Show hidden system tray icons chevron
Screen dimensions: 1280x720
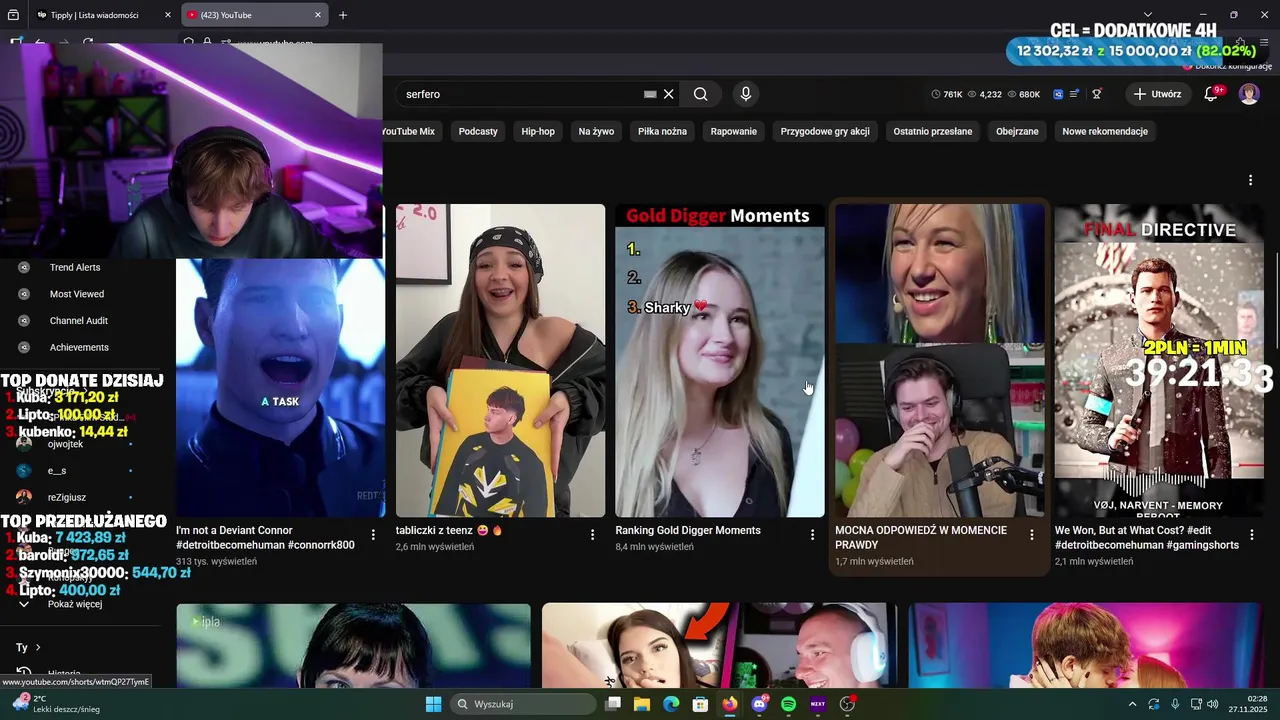(x=1132, y=704)
